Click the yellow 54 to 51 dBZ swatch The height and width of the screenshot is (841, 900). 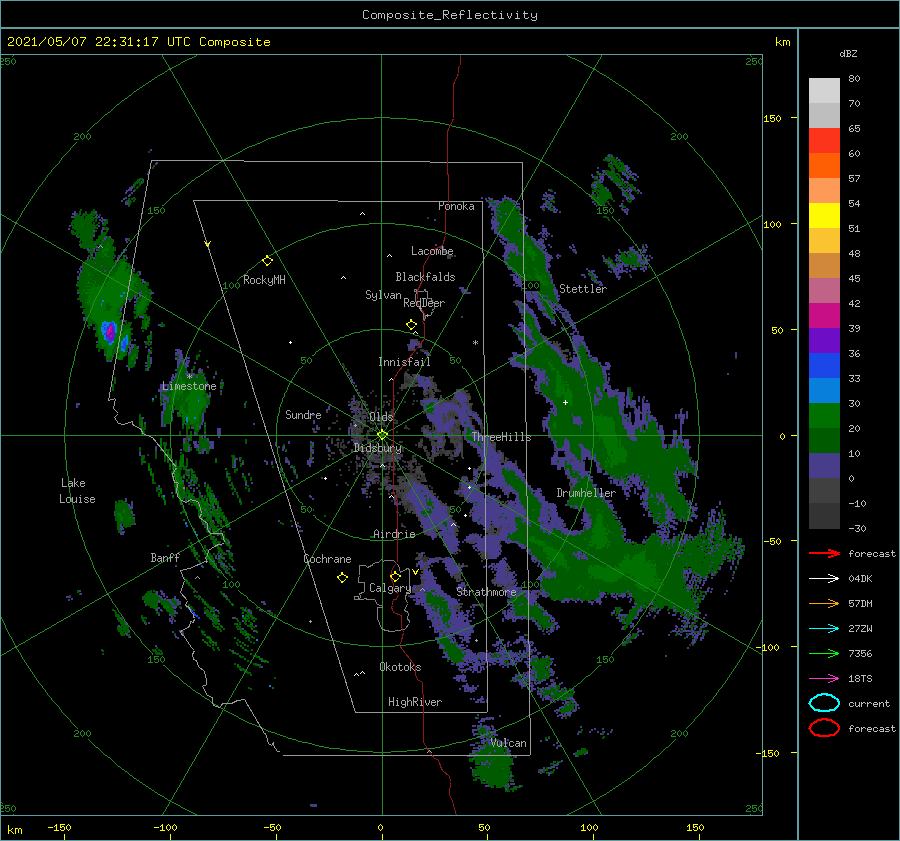[824, 216]
